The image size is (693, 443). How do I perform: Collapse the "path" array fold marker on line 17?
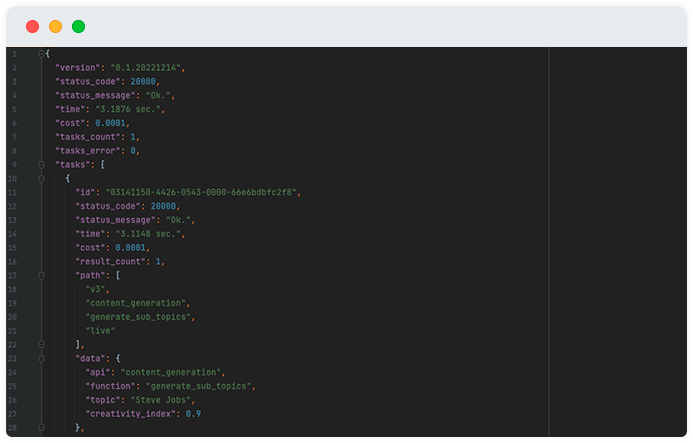tap(41, 275)
